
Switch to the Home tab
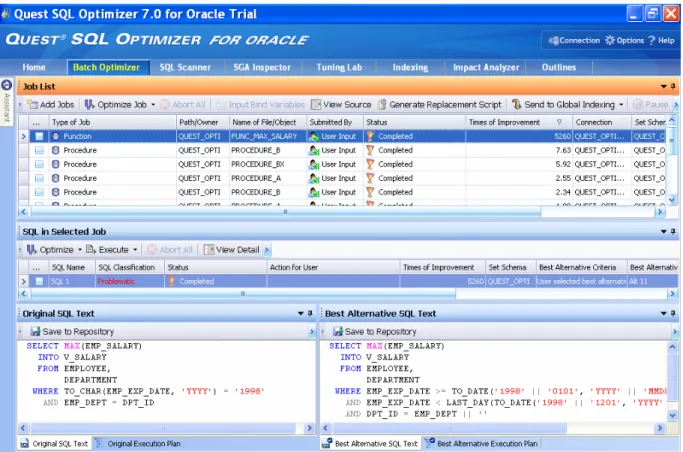coord(34,67)
